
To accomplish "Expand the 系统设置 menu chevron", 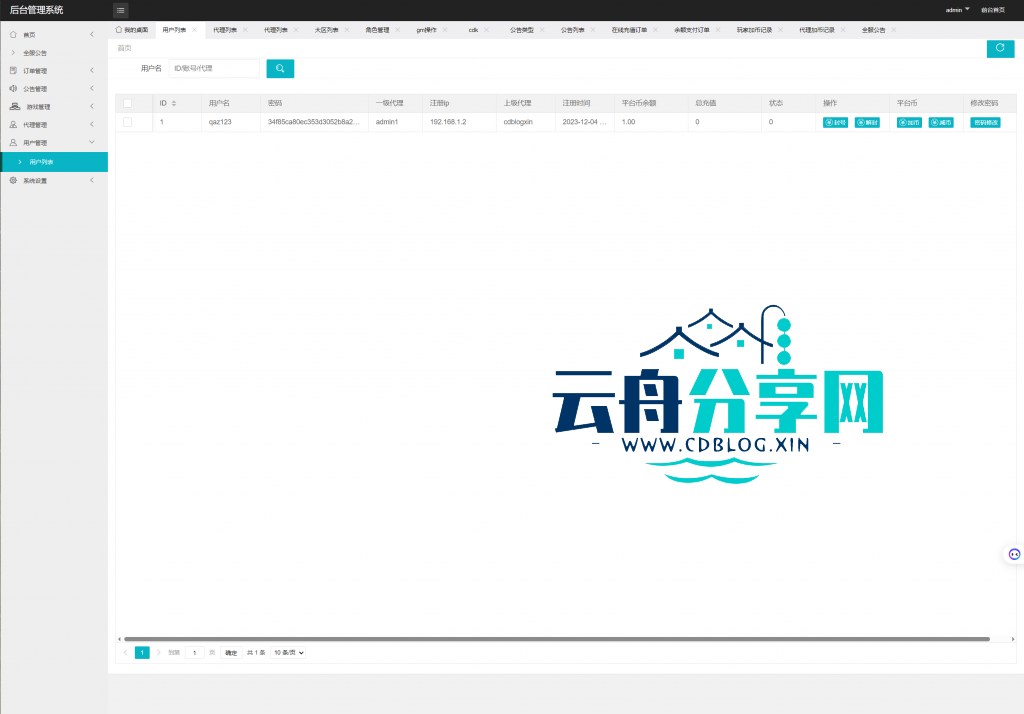I will pyautogui.click(x=92, y=180).
